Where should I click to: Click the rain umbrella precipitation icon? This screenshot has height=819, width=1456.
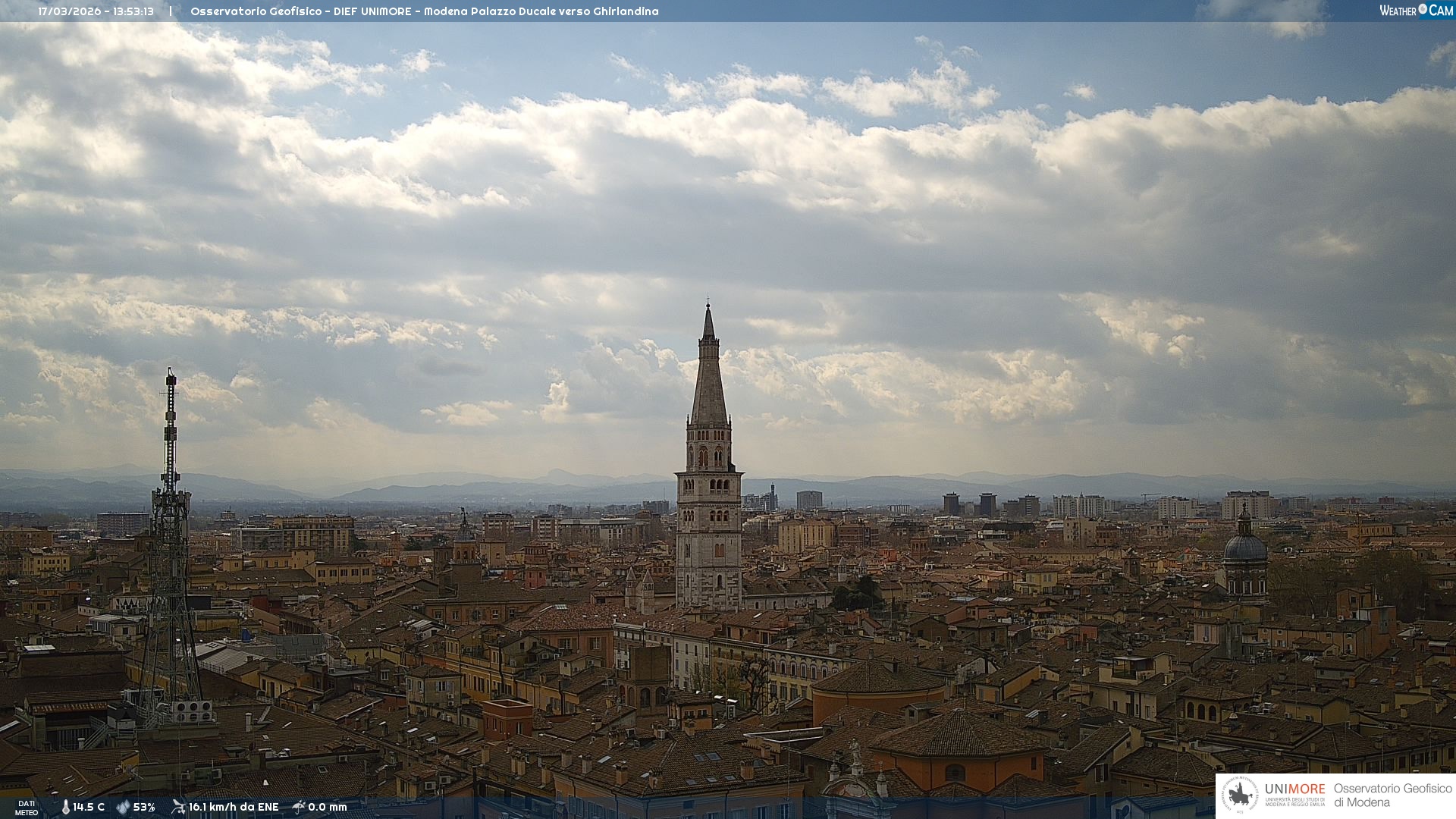[299, 807]
